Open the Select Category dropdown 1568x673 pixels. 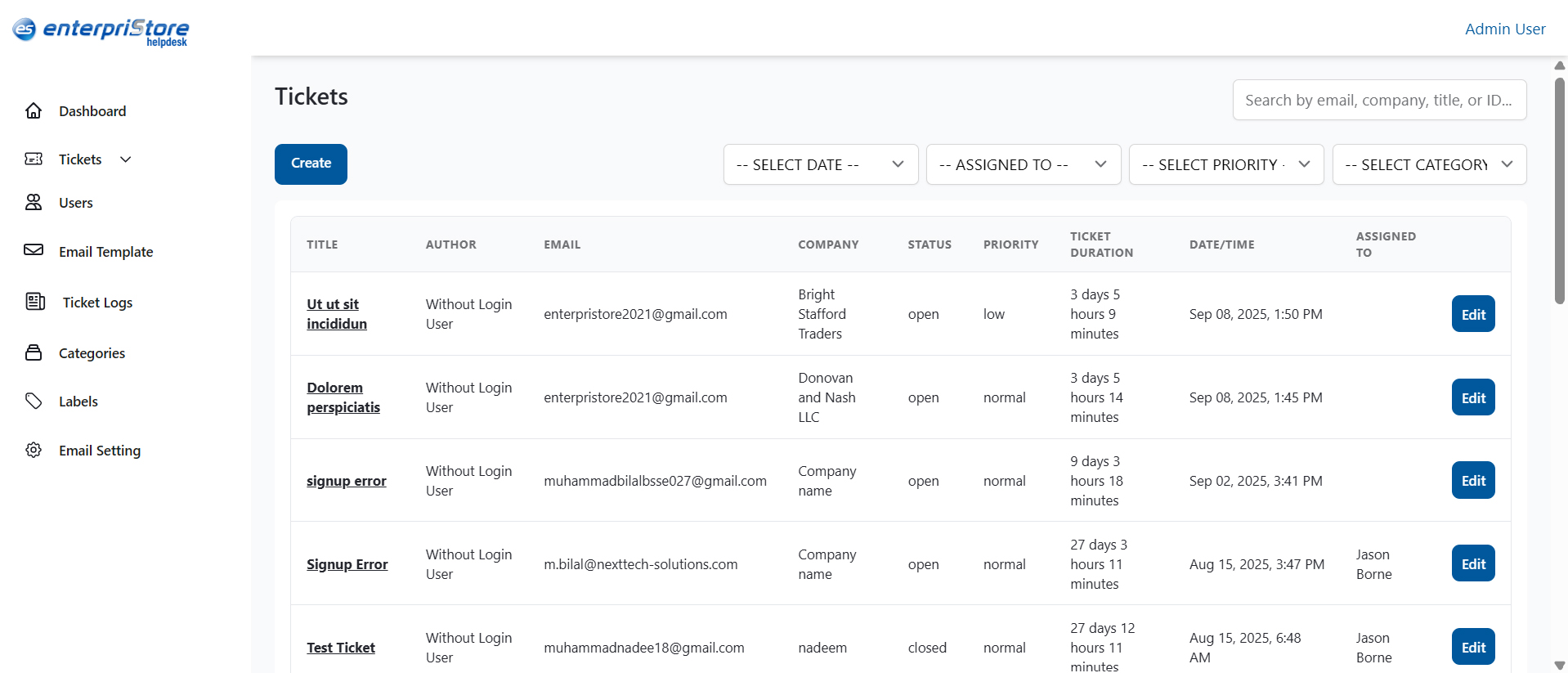(1428, 164)
